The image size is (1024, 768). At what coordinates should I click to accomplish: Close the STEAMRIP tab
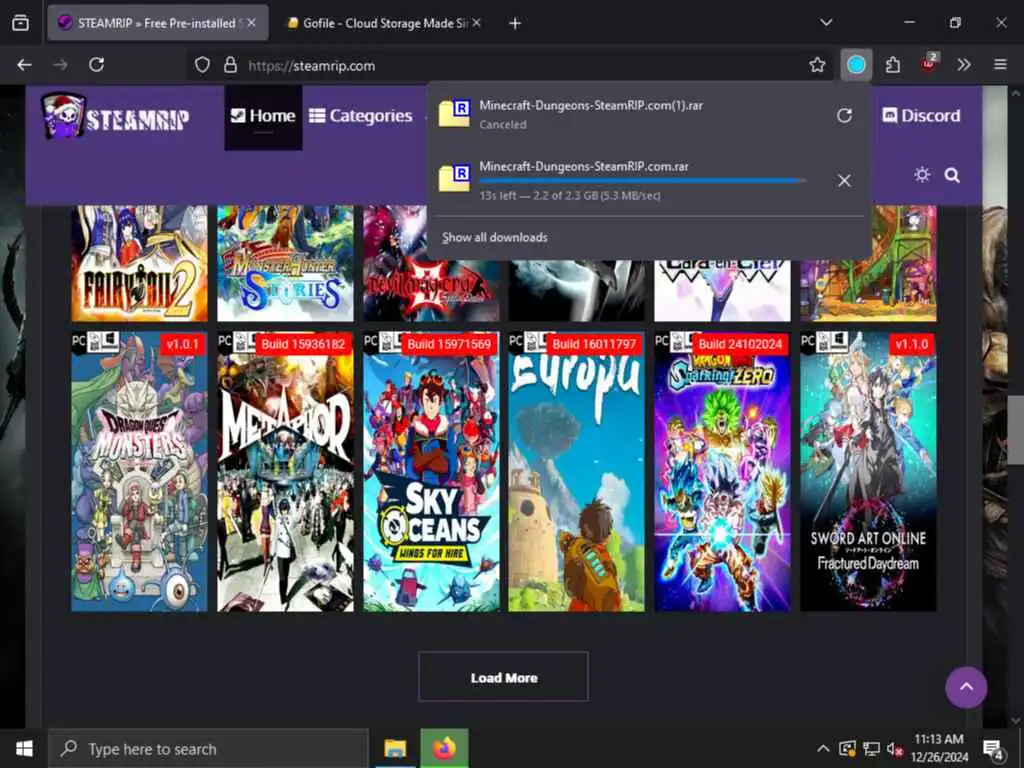click(251, 23)
